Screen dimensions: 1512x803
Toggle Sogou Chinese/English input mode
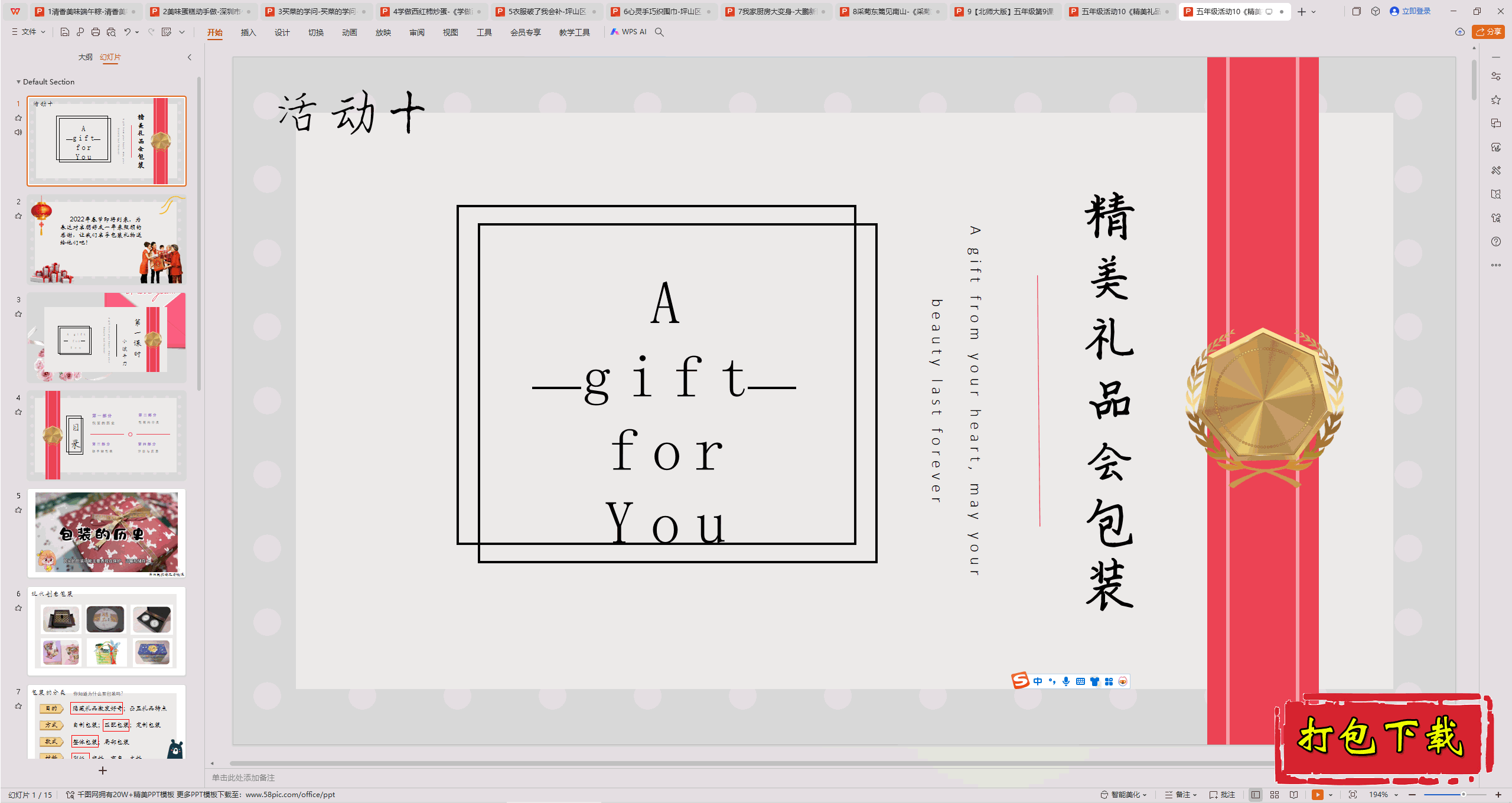click(x=1038, y=681)
